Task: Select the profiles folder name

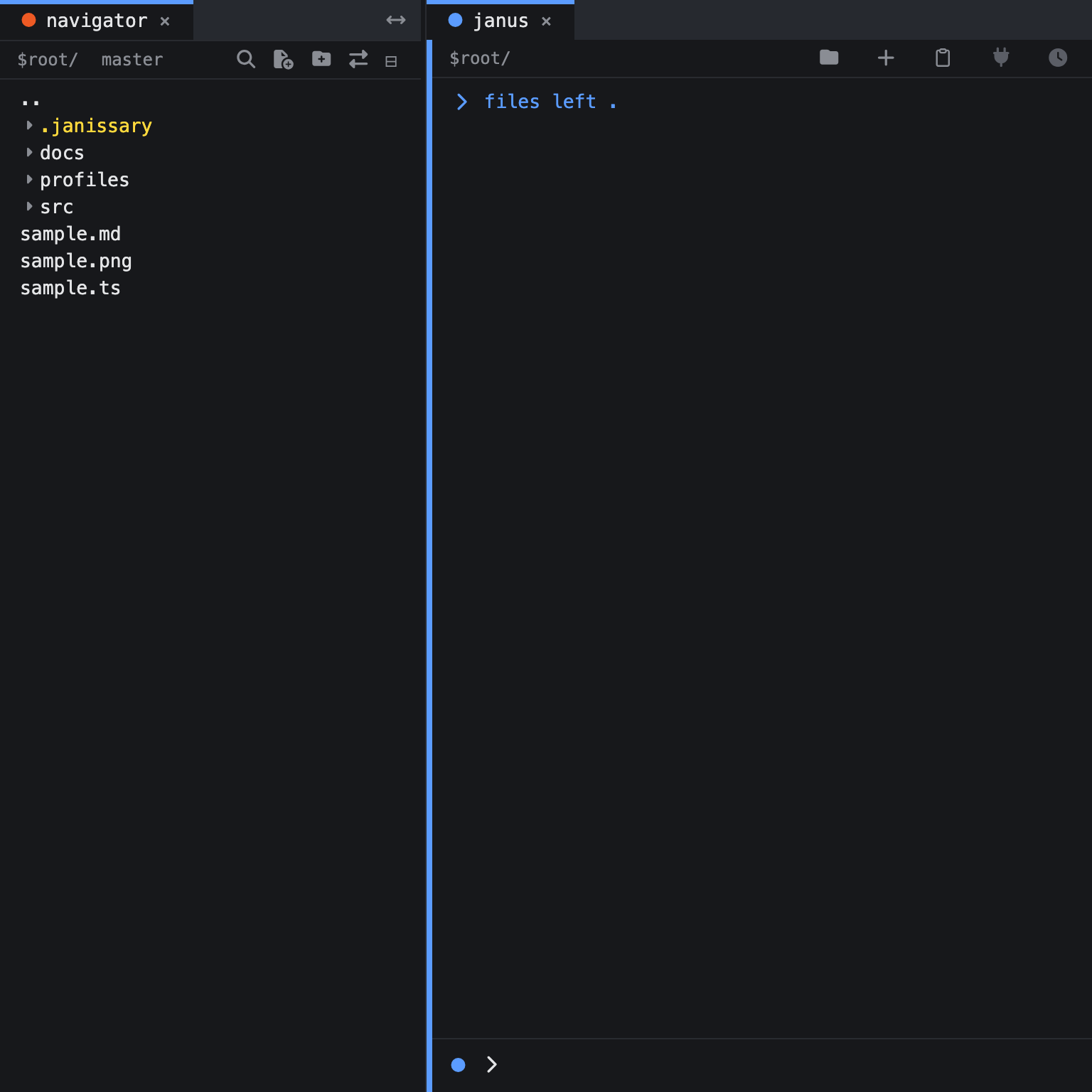Action: tap(85, 180)
